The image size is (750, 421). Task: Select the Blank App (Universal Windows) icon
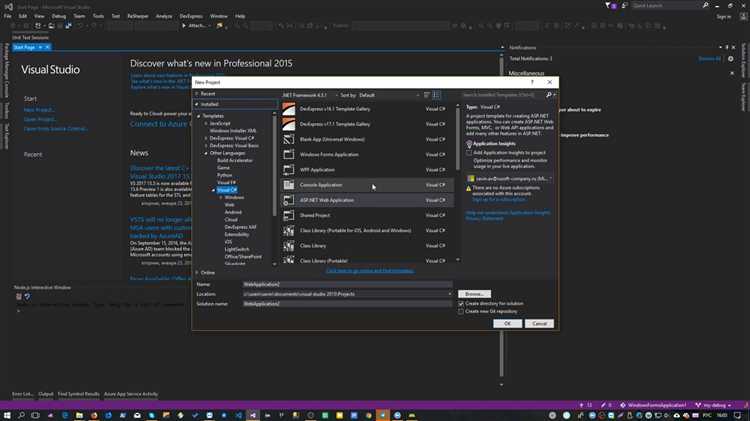click(x=289, y=139)
